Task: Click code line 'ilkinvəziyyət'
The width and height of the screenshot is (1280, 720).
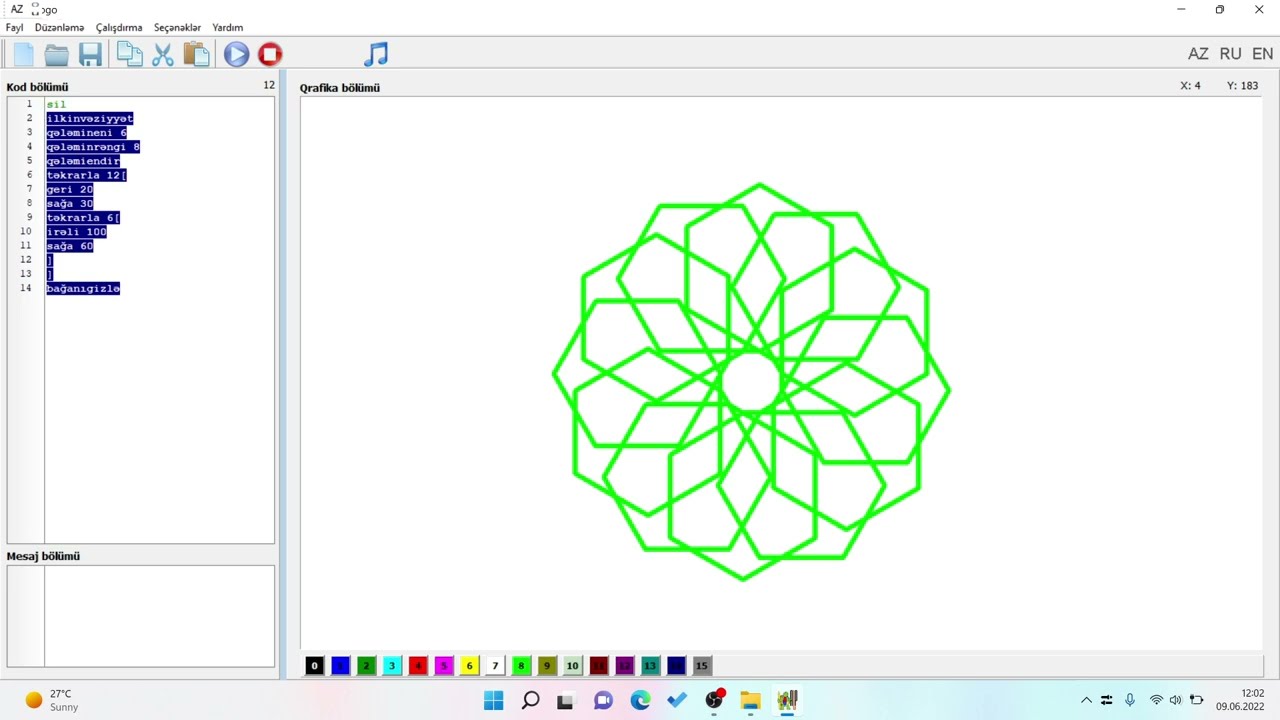Action: coord(89,118)
